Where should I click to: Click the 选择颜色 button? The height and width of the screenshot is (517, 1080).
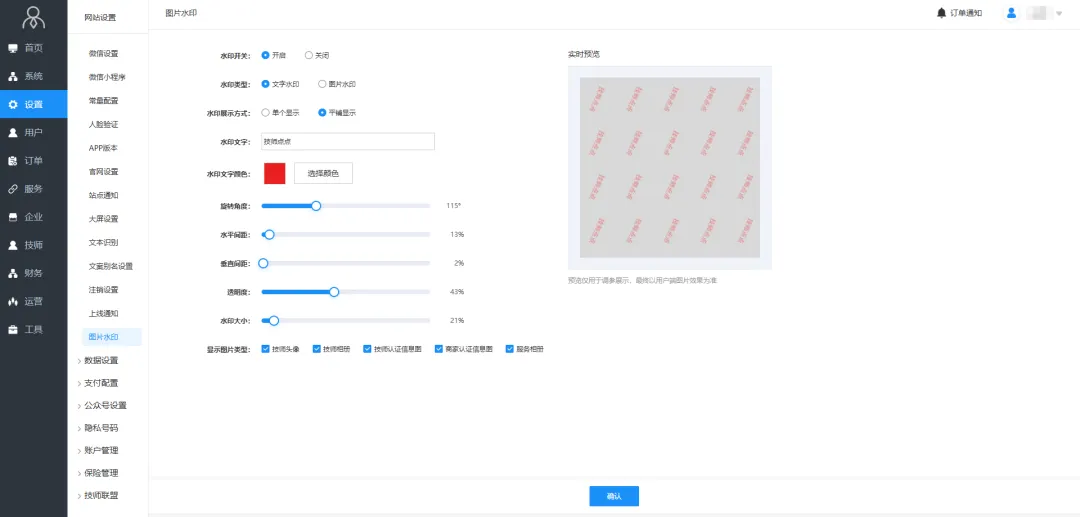coord(323,173)
